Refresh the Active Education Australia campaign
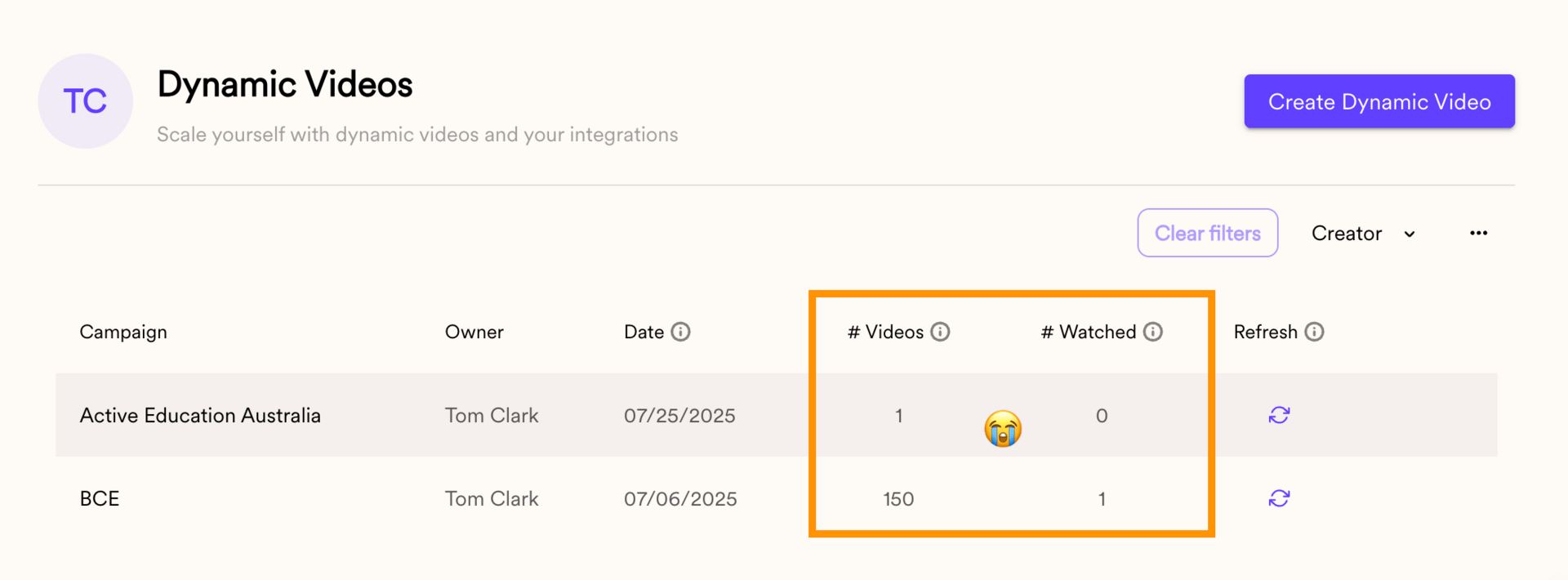 click(x=1279, y=415)
